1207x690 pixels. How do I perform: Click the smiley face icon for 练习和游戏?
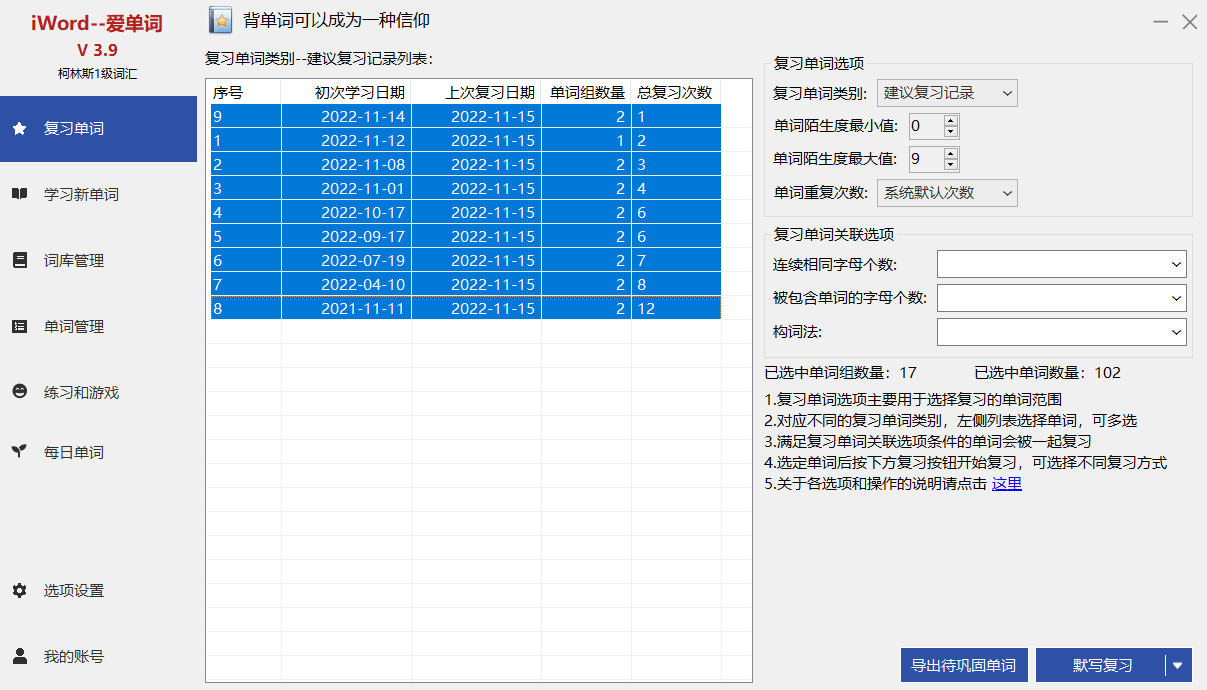[x=19, y=392]
